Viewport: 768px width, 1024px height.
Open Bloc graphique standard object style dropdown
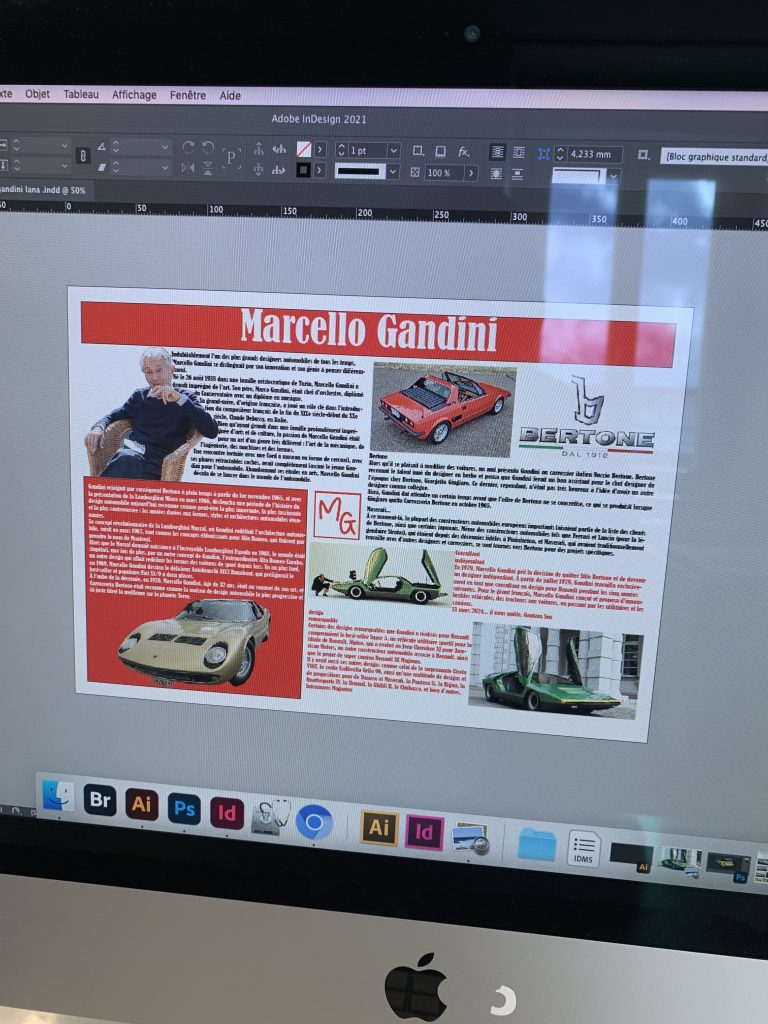pos(714,157)
